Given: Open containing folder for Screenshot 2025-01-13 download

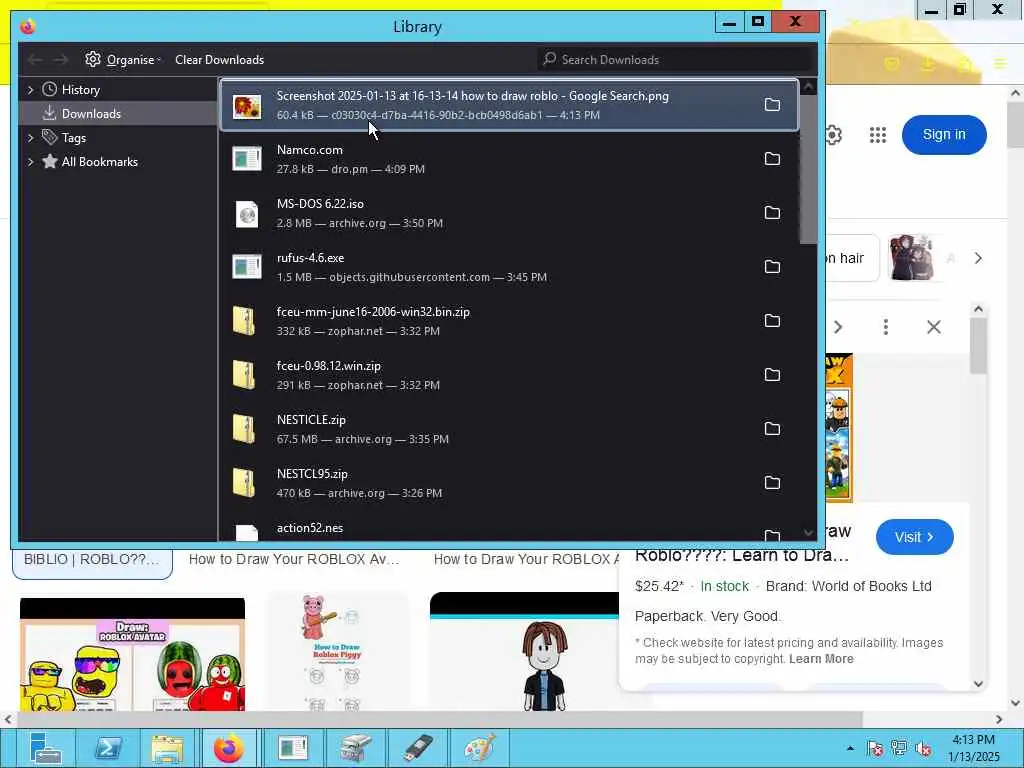Looking at the screenshot, I should pyautogui.click(x=772, y=104).
